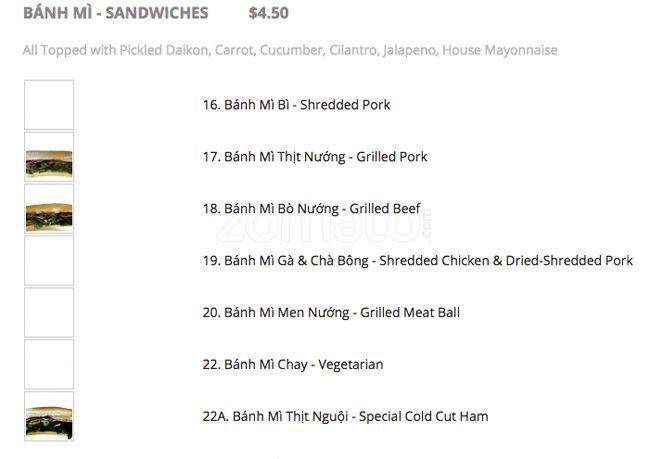Click the toppings description line

pyautogui.click(x=290, y=50)
